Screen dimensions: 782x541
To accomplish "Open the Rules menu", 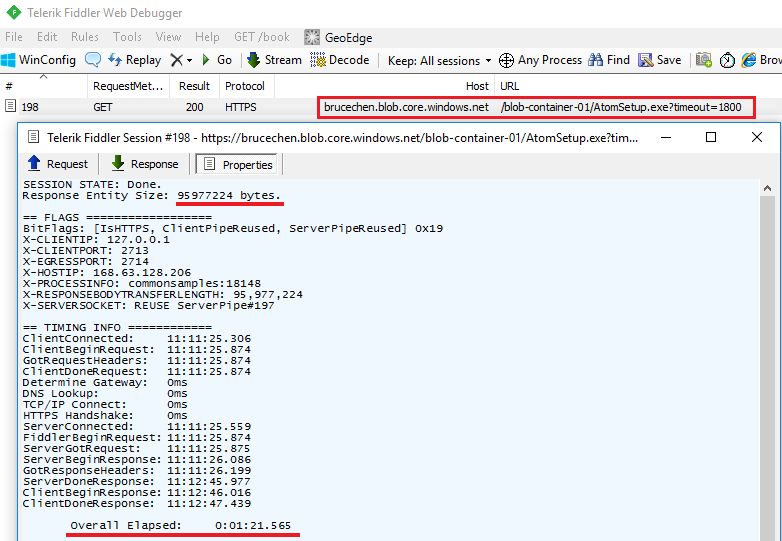I will pyautogui.click(x=84, y=37).
